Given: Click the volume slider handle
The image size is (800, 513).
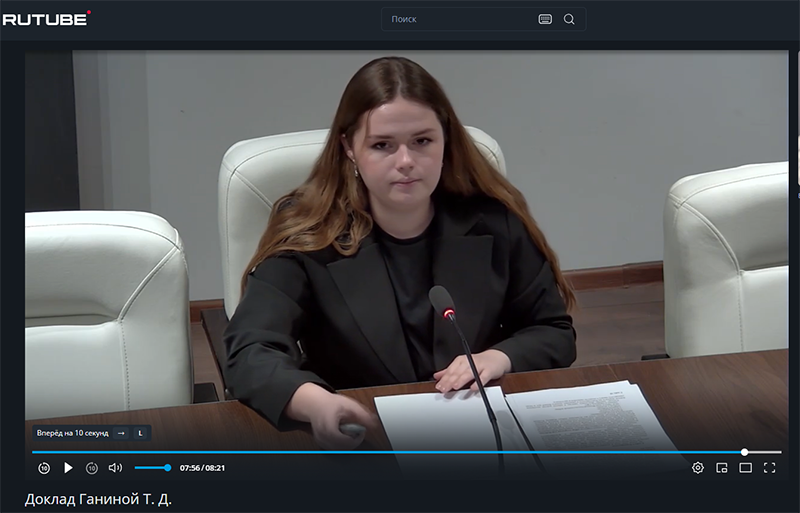Looking at the screenshot, I should pos(167,468).
